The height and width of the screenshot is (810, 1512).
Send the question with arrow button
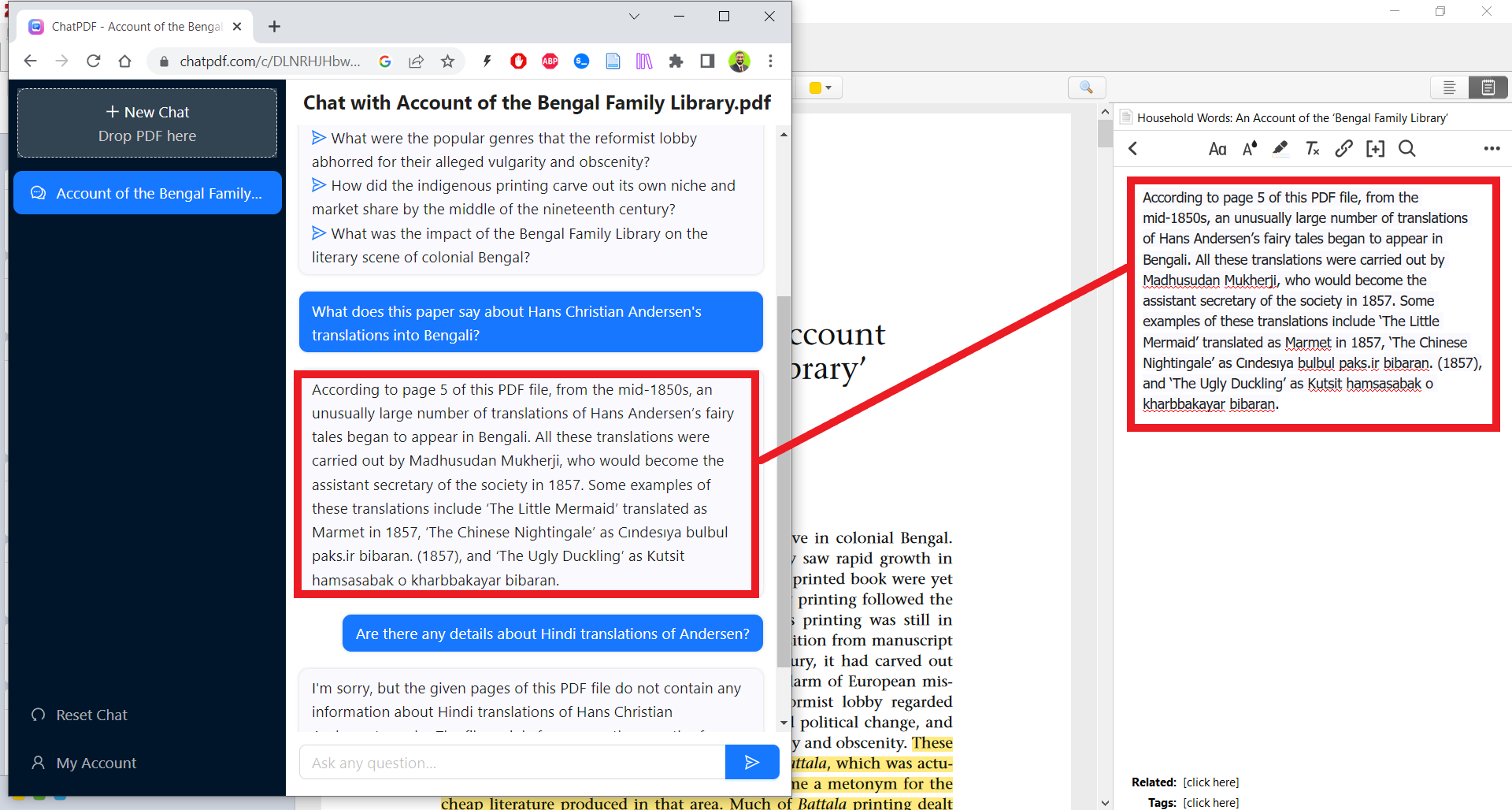coord(752,762)
